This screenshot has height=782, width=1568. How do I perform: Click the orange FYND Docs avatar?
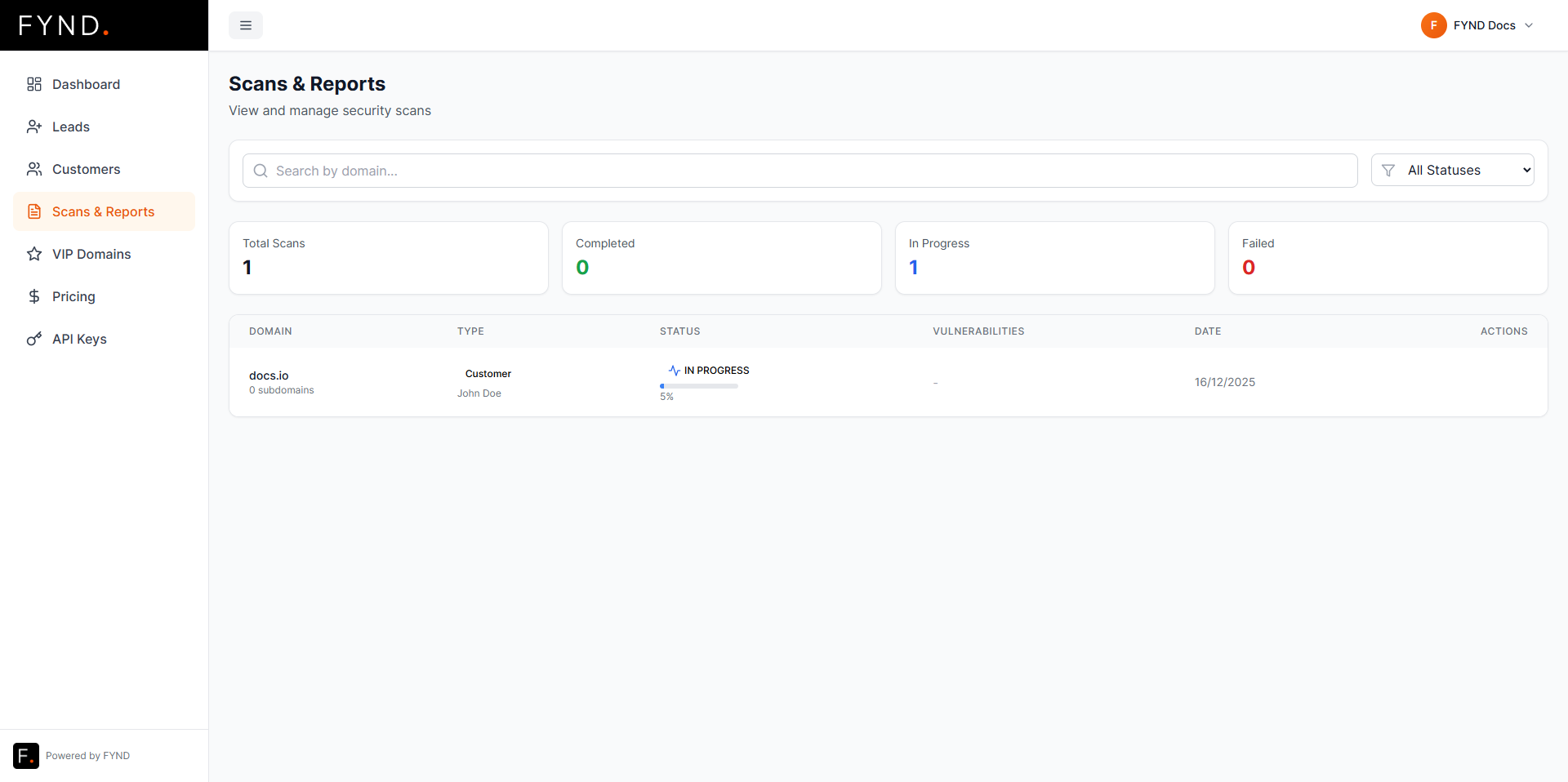1433,25
